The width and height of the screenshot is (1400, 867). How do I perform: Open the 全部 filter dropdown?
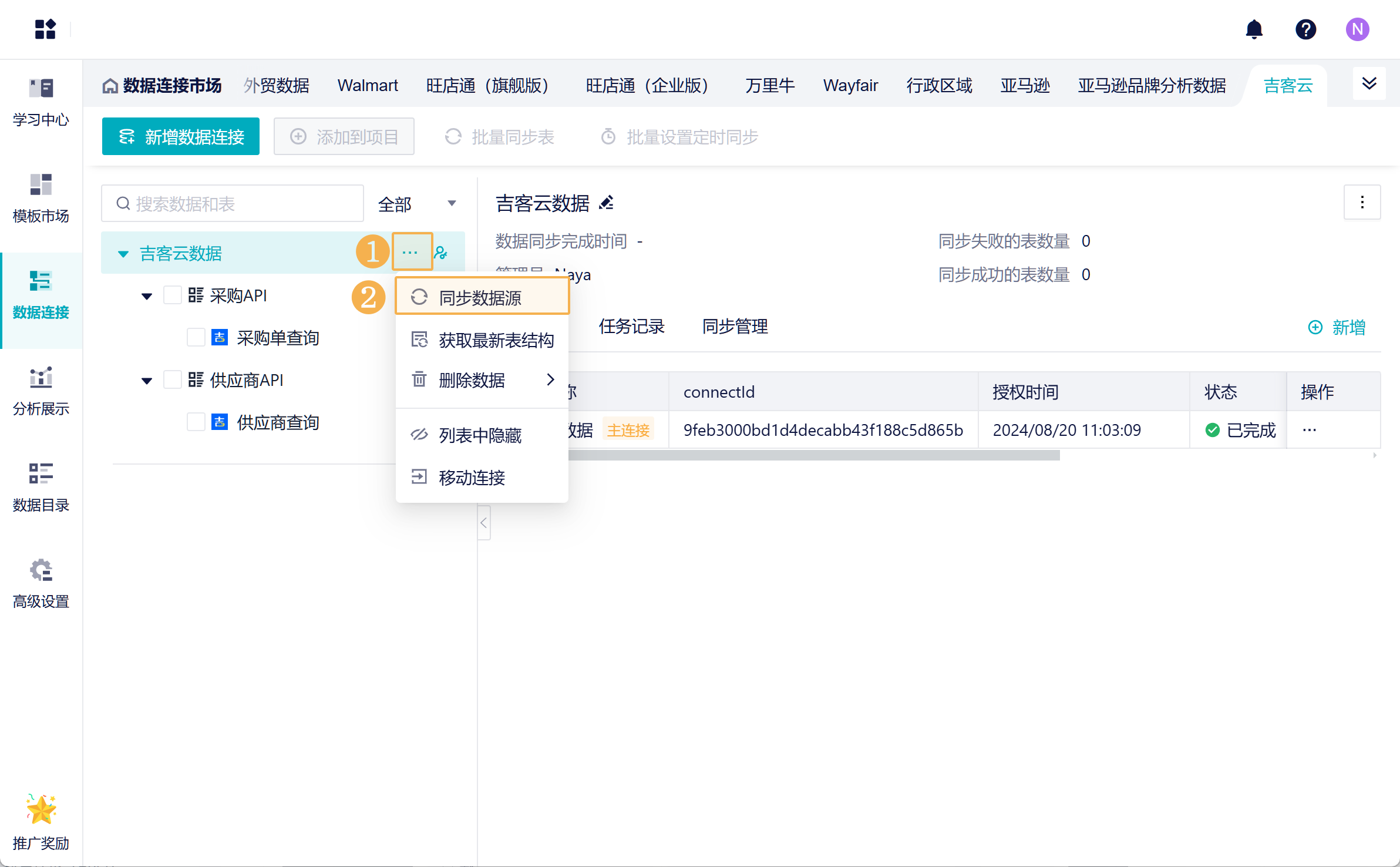[x=417, y=204]
